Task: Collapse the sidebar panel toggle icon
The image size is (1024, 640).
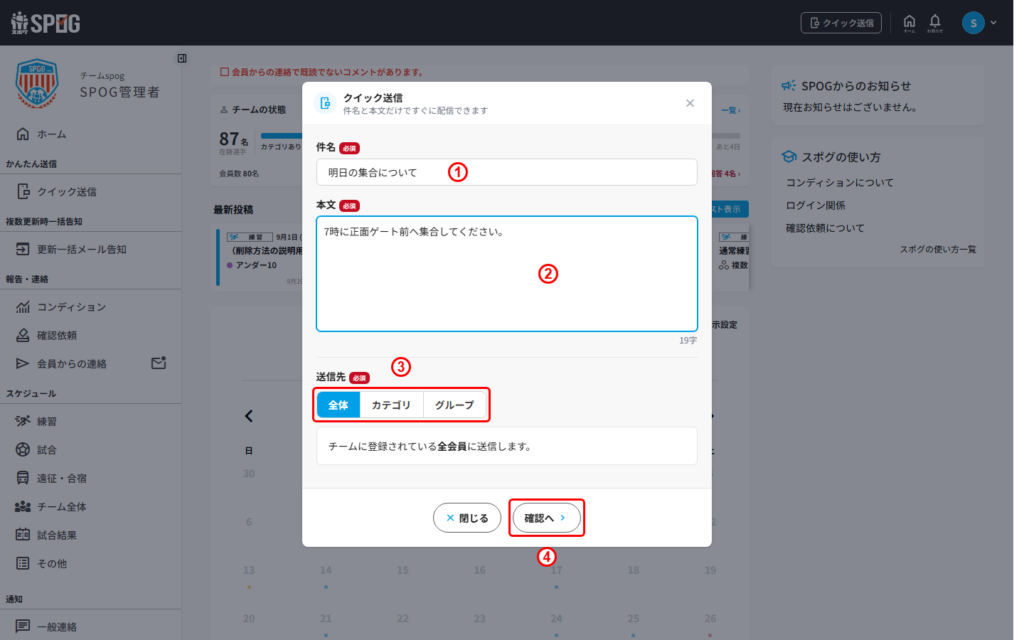Action: (182, 58)
